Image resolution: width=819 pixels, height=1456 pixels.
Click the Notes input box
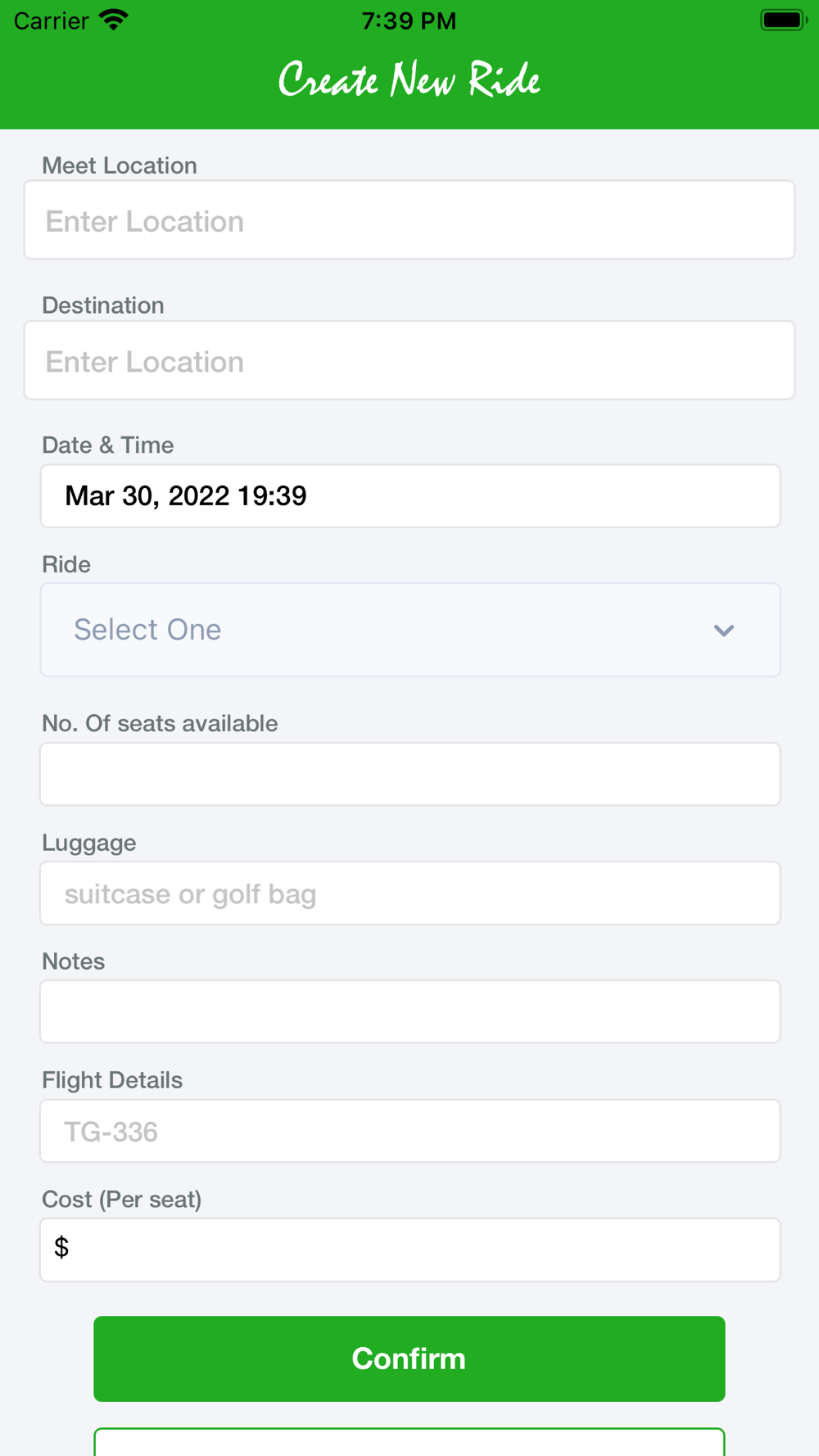tap(410, 1011)
